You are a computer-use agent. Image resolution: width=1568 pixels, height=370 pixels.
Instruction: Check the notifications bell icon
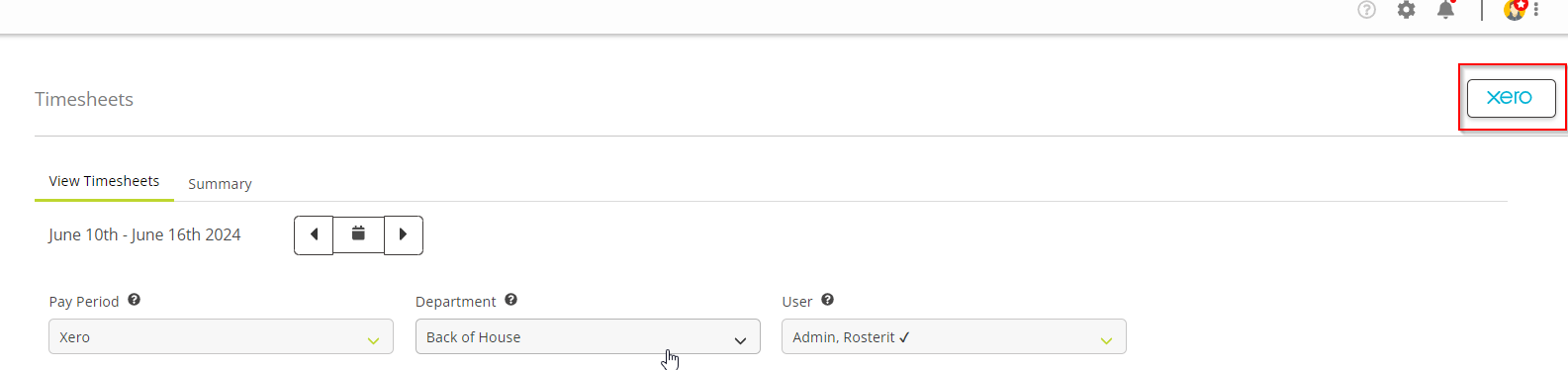tap(1445, 10)
